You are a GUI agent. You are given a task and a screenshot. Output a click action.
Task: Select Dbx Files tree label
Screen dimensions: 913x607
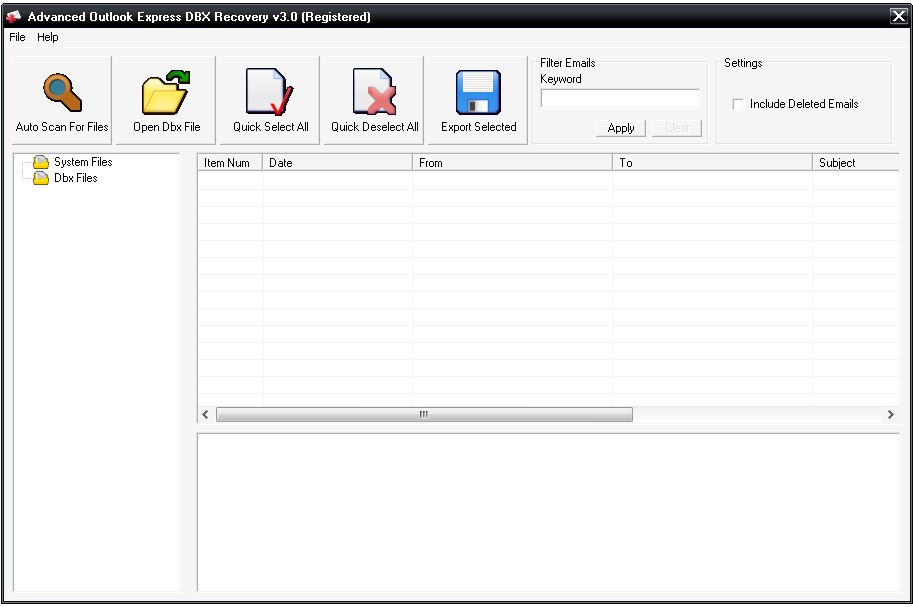76,178
